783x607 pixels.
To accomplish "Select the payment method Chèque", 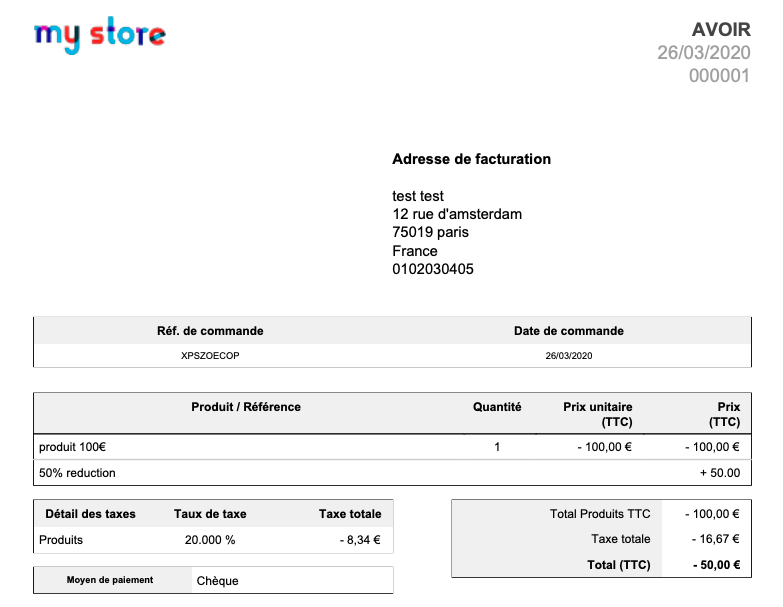I will point(217,581).
